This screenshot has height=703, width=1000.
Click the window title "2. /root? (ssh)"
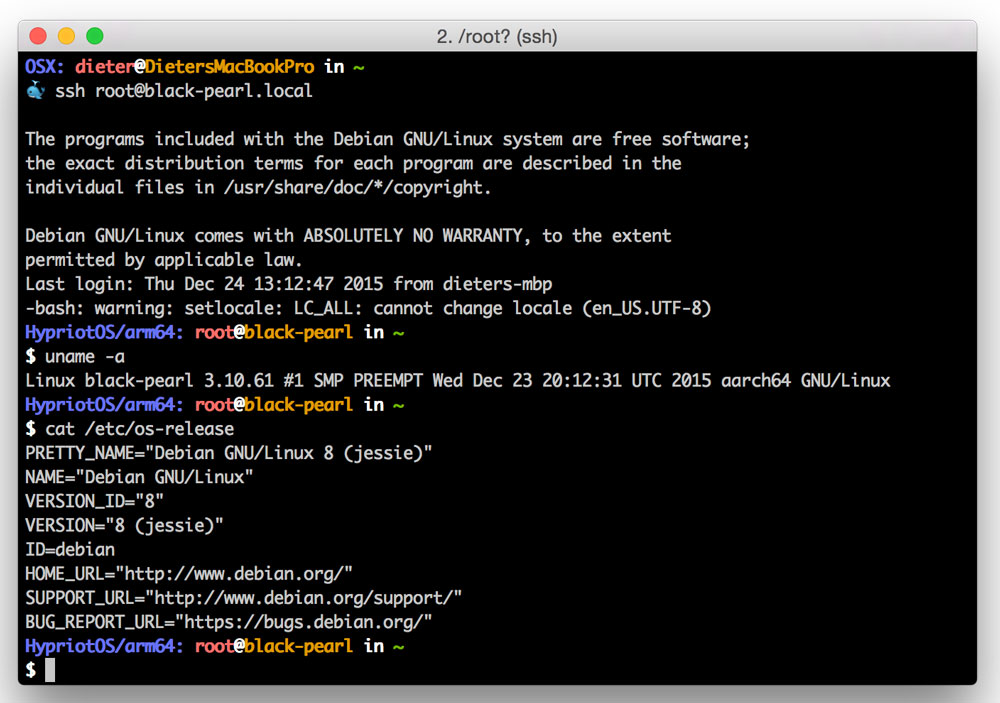pos(497,37)
